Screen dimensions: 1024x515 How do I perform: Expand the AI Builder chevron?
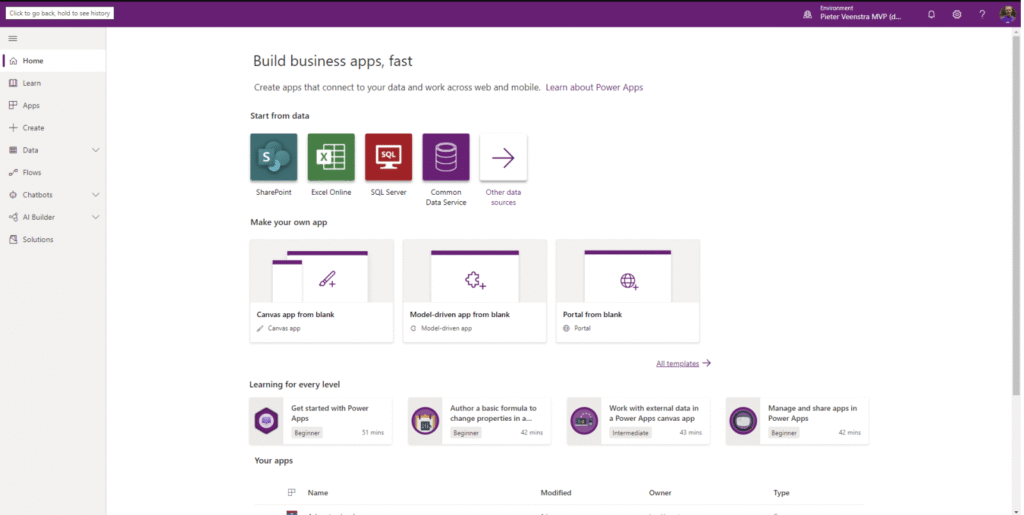[x=95, y=217]
